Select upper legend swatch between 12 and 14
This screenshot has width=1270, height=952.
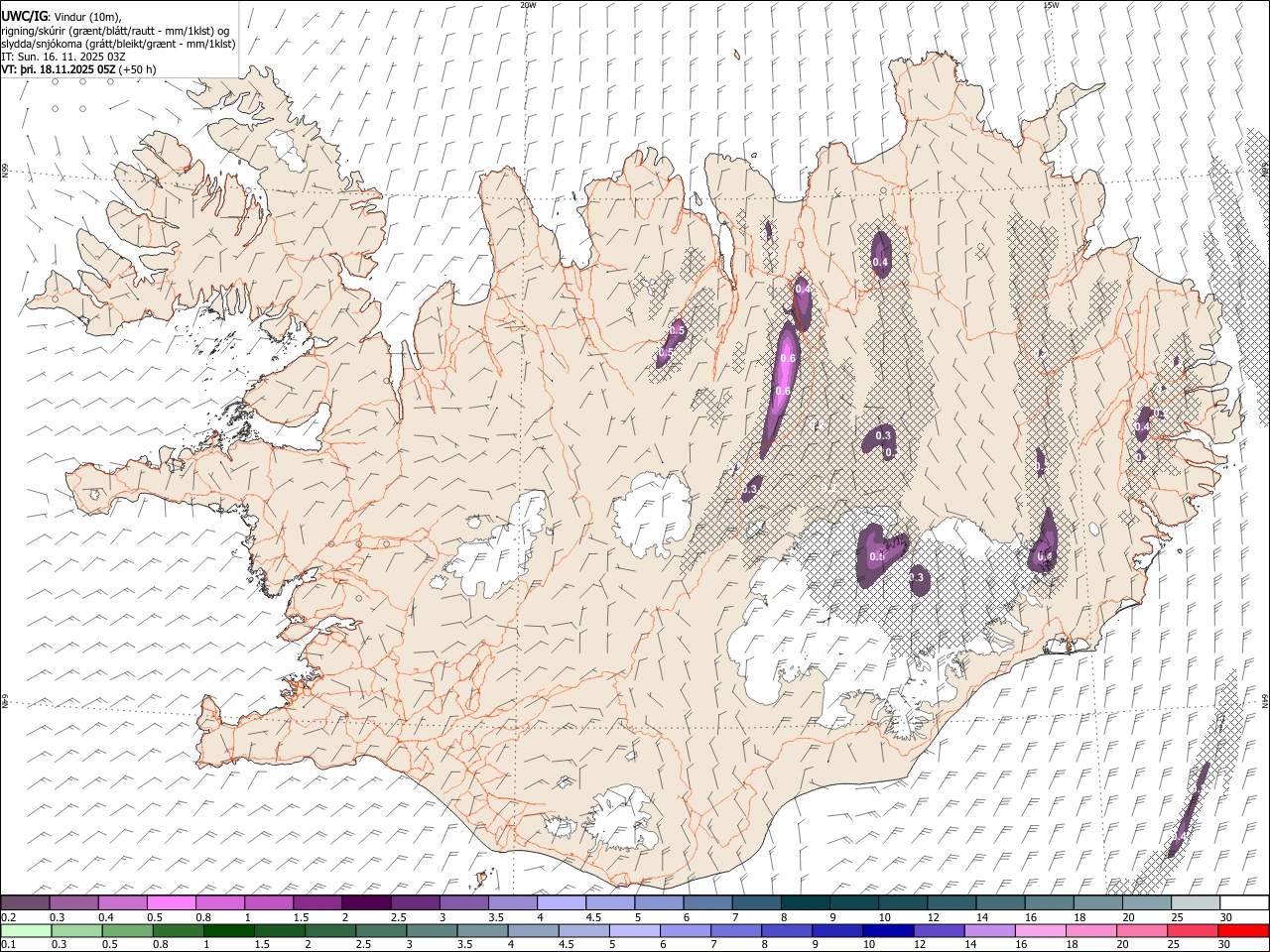(x=951, y=902)
